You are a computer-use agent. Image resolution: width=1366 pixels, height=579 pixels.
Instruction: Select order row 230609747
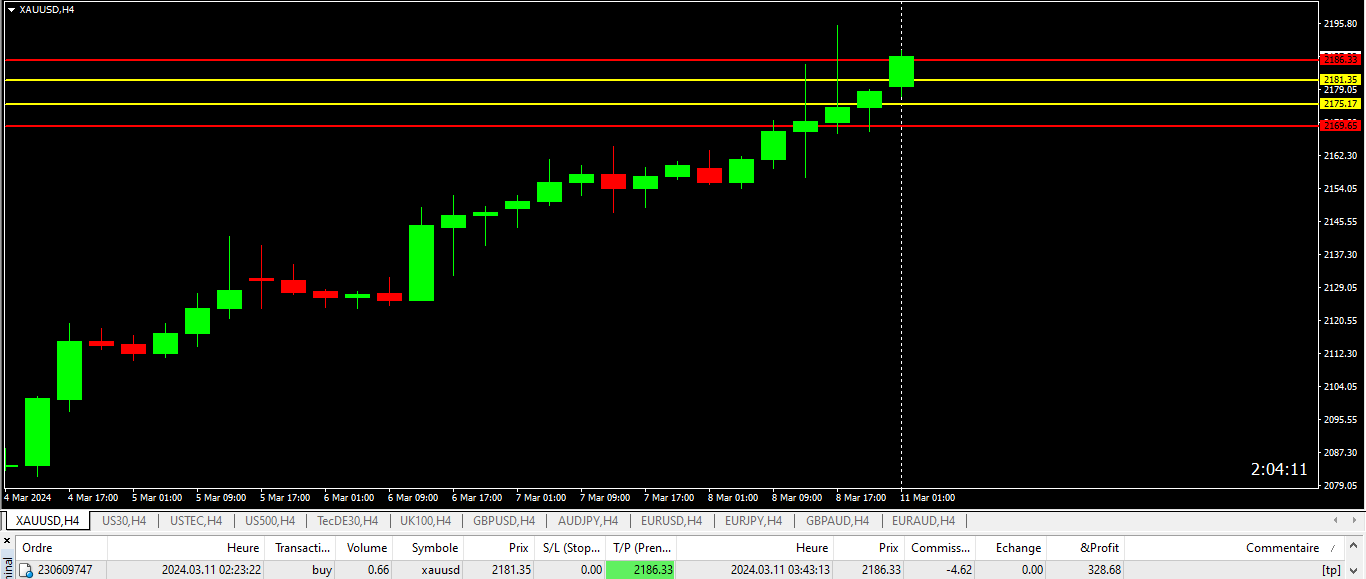pos(682,570)
